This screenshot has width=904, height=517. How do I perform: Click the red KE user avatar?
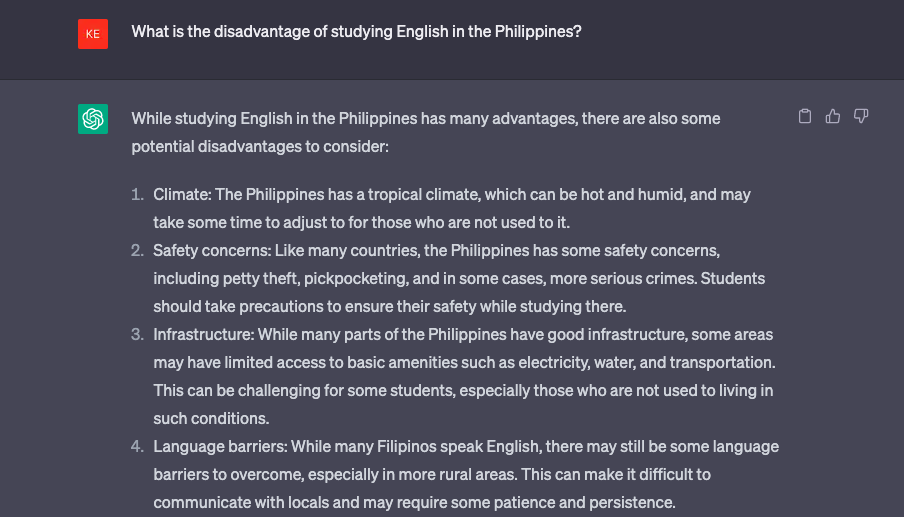(93, 34)
